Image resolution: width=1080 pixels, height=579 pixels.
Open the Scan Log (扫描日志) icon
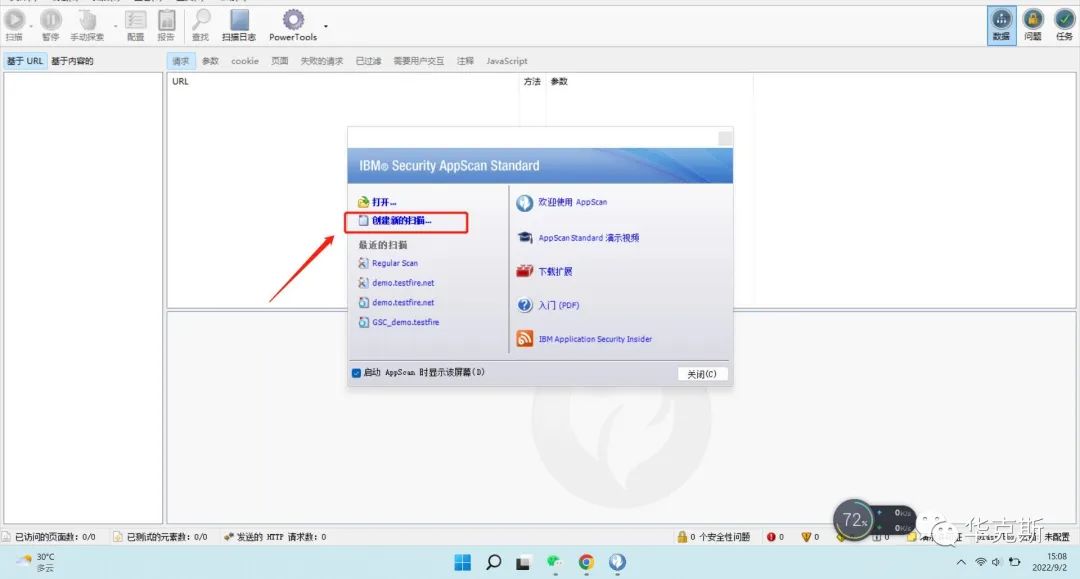point(239,20)
